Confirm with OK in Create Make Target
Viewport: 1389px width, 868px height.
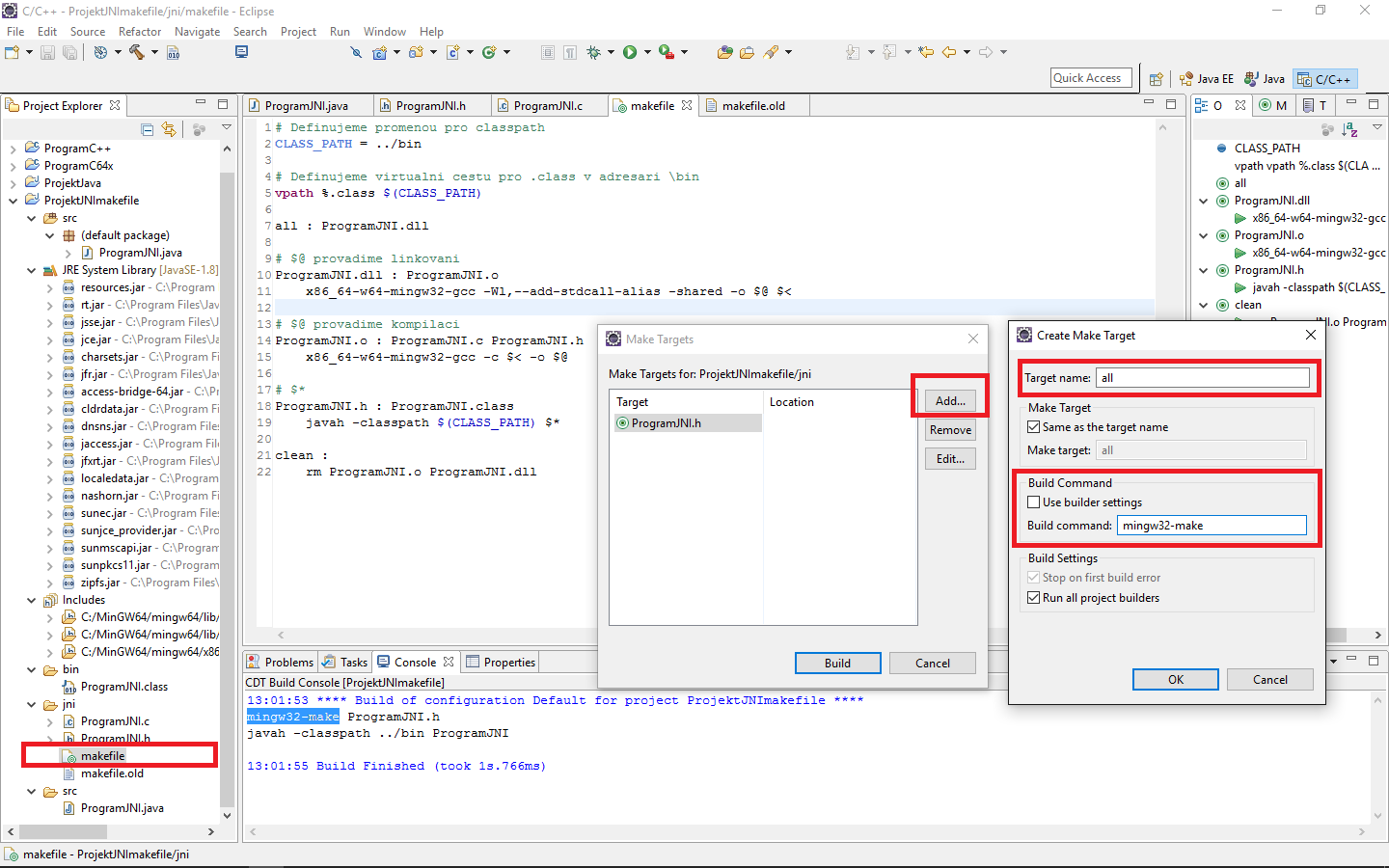coord(1175,679)
